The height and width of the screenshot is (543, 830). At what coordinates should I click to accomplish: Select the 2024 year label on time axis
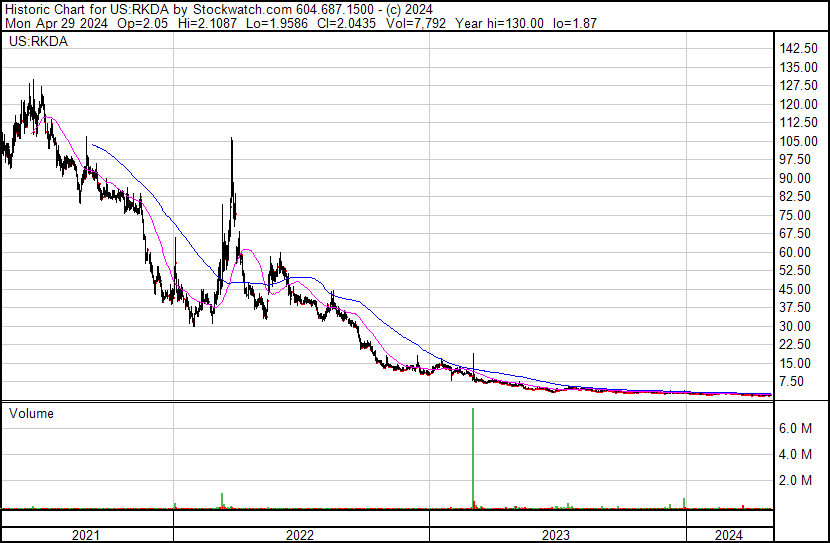[729, 535]
